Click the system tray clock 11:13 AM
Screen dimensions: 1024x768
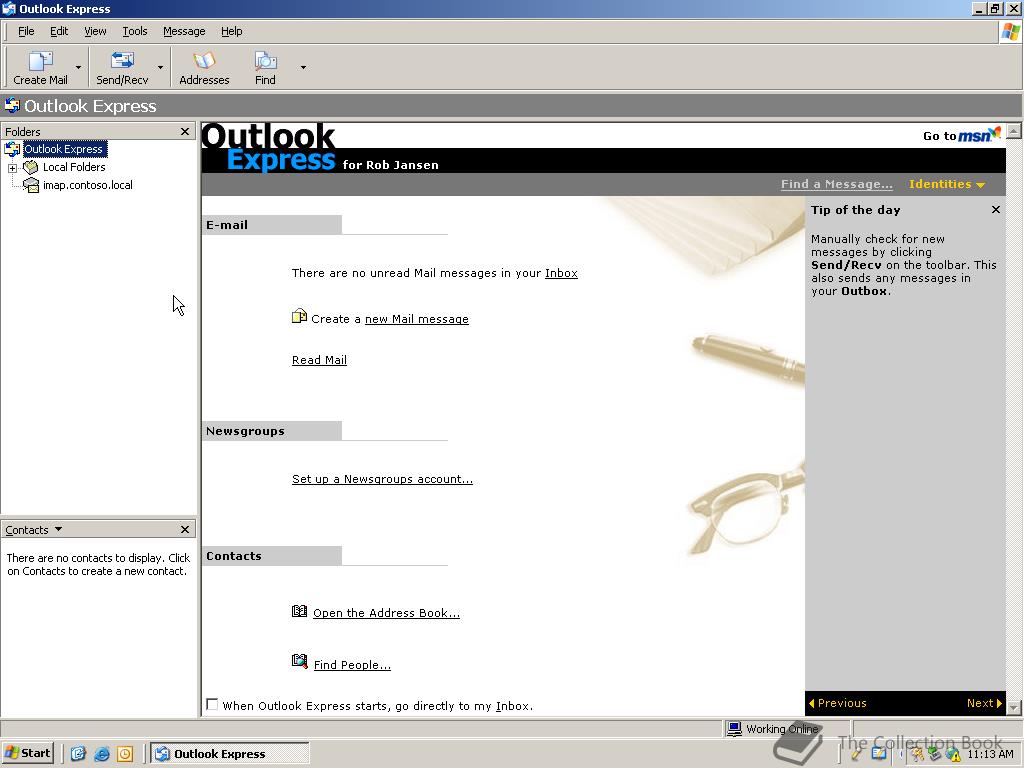click(991, 754)
